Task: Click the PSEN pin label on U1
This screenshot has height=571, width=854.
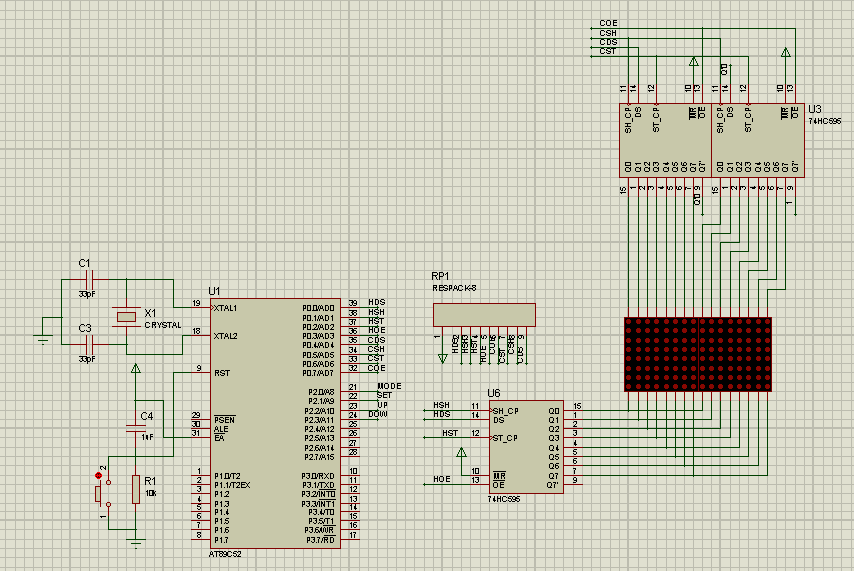Action: pos(224,420)
